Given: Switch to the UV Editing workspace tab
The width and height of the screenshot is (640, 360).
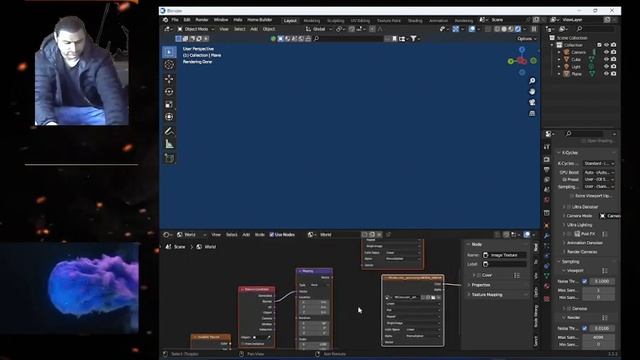Looking at the screenshot, I should point(360,20).
